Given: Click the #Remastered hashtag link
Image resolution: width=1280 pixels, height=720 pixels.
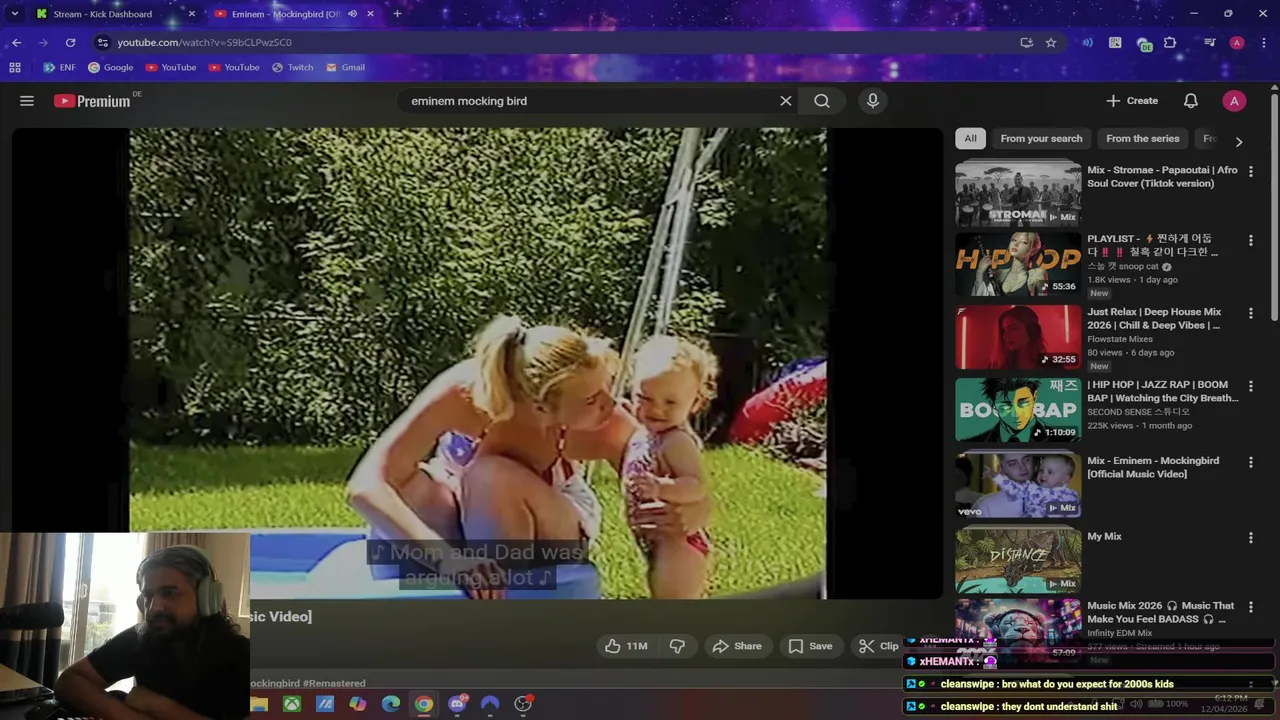Looking at the screenshot, I should [334, 684].
